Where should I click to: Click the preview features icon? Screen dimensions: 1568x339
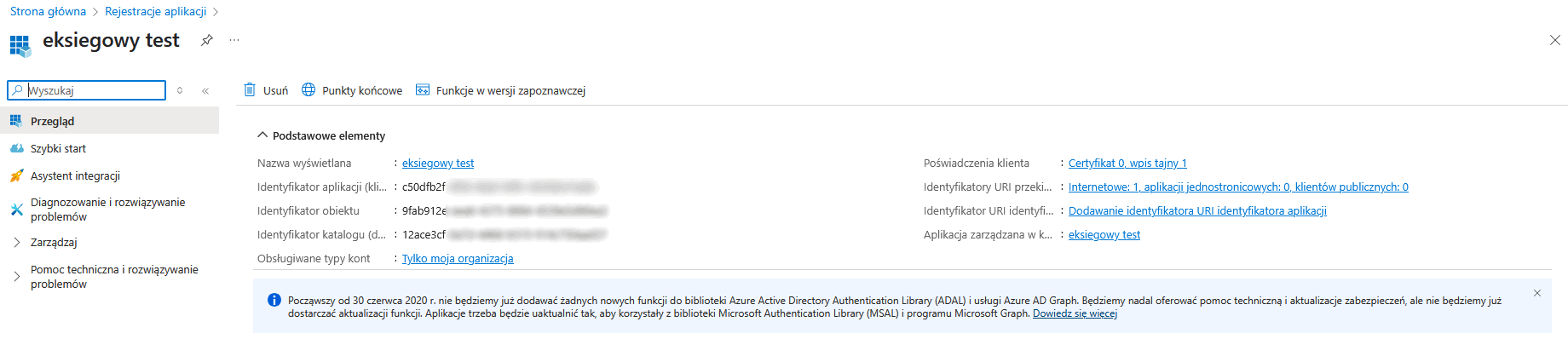click(x=423, y=89)
